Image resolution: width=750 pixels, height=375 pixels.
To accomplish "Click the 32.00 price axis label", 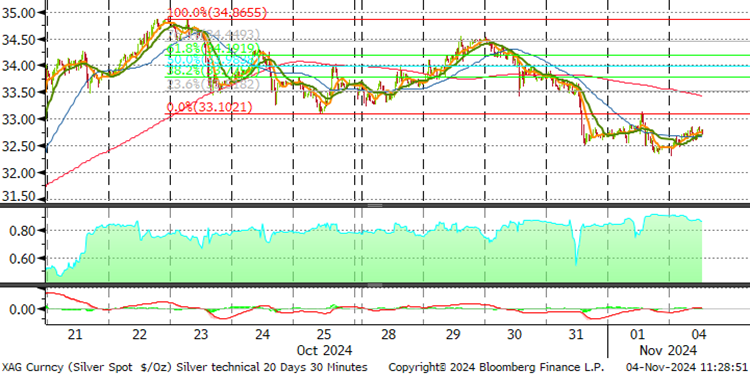I will pos(19,172).
